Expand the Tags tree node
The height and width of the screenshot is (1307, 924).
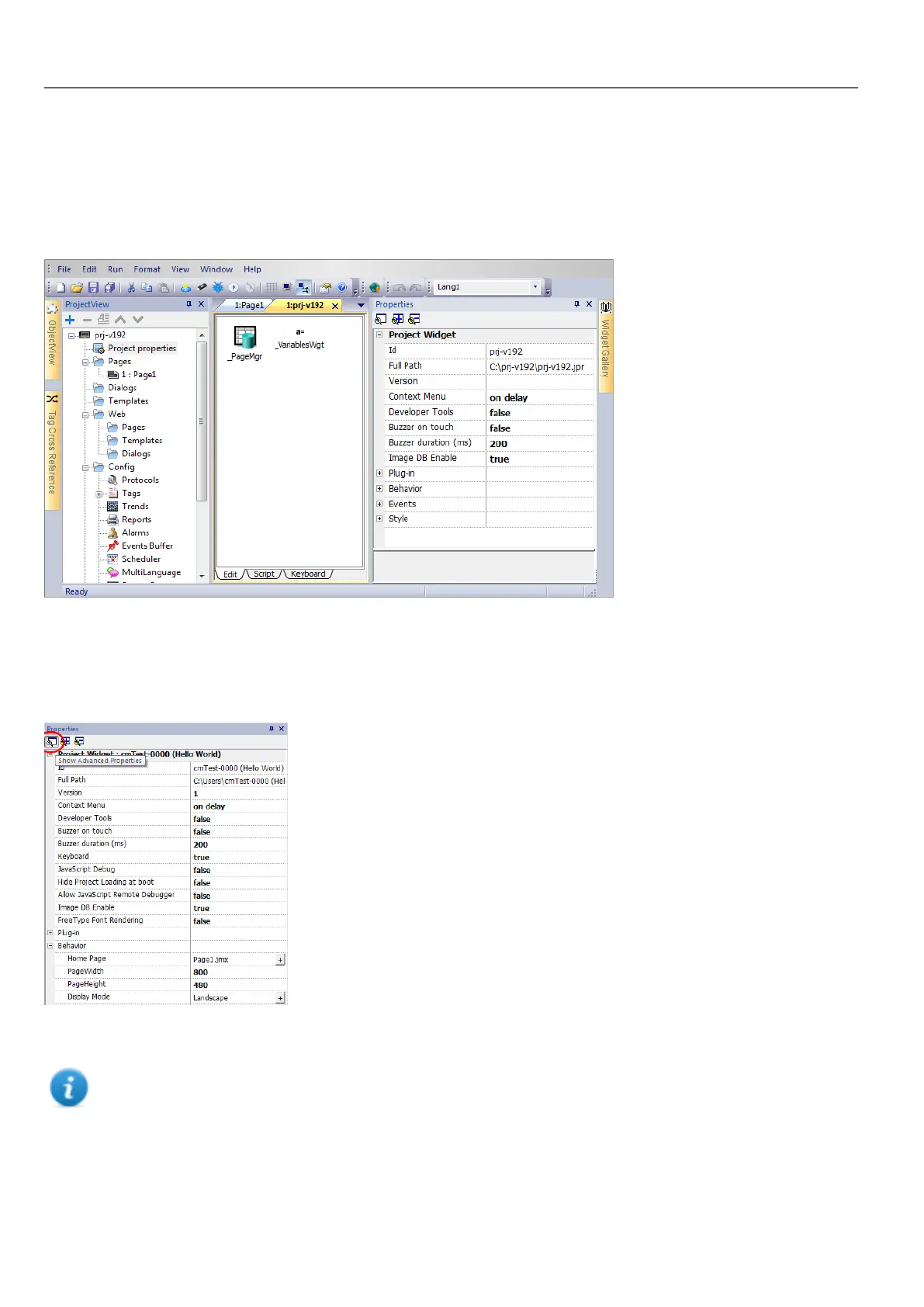[x=99, y=494]
